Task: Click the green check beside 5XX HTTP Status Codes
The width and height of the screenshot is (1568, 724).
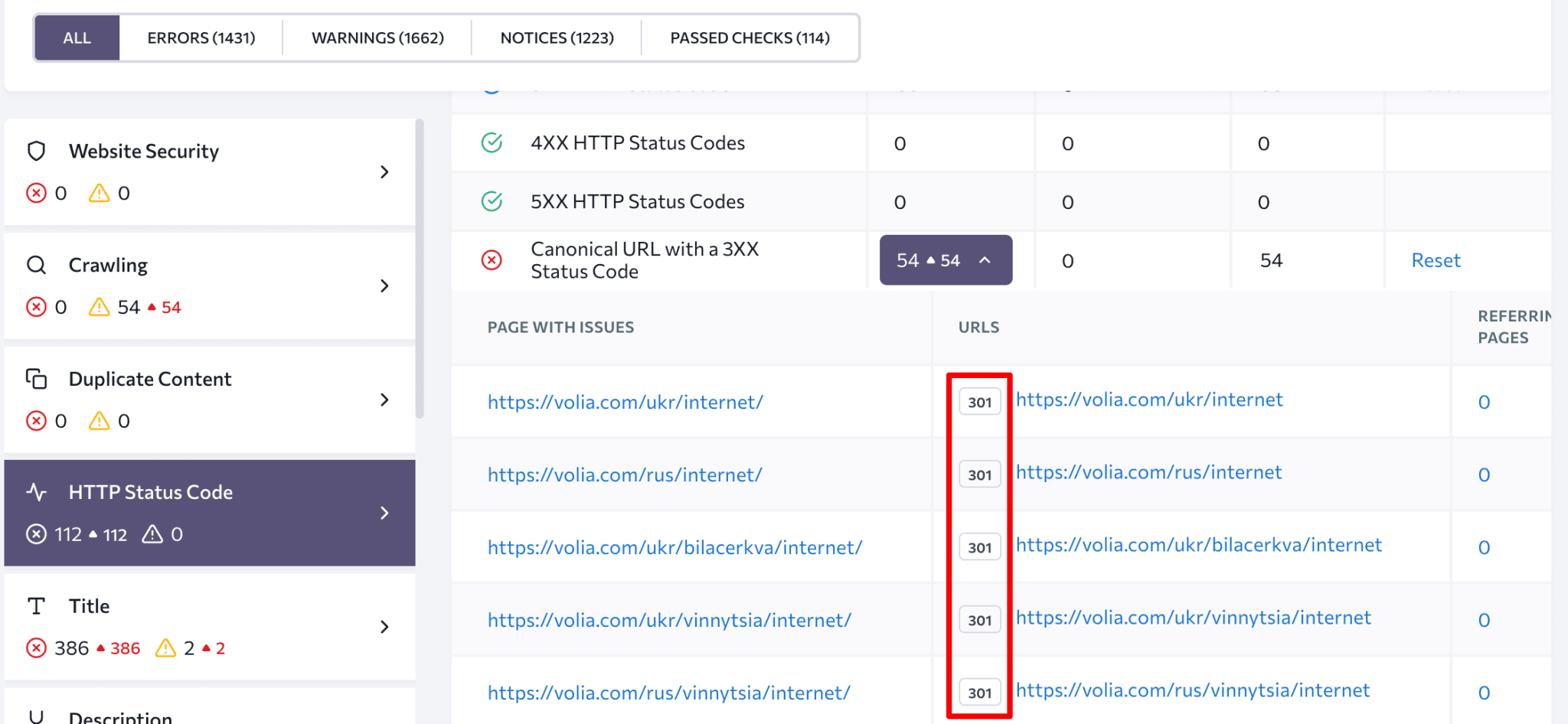Action: coord(492,201)
